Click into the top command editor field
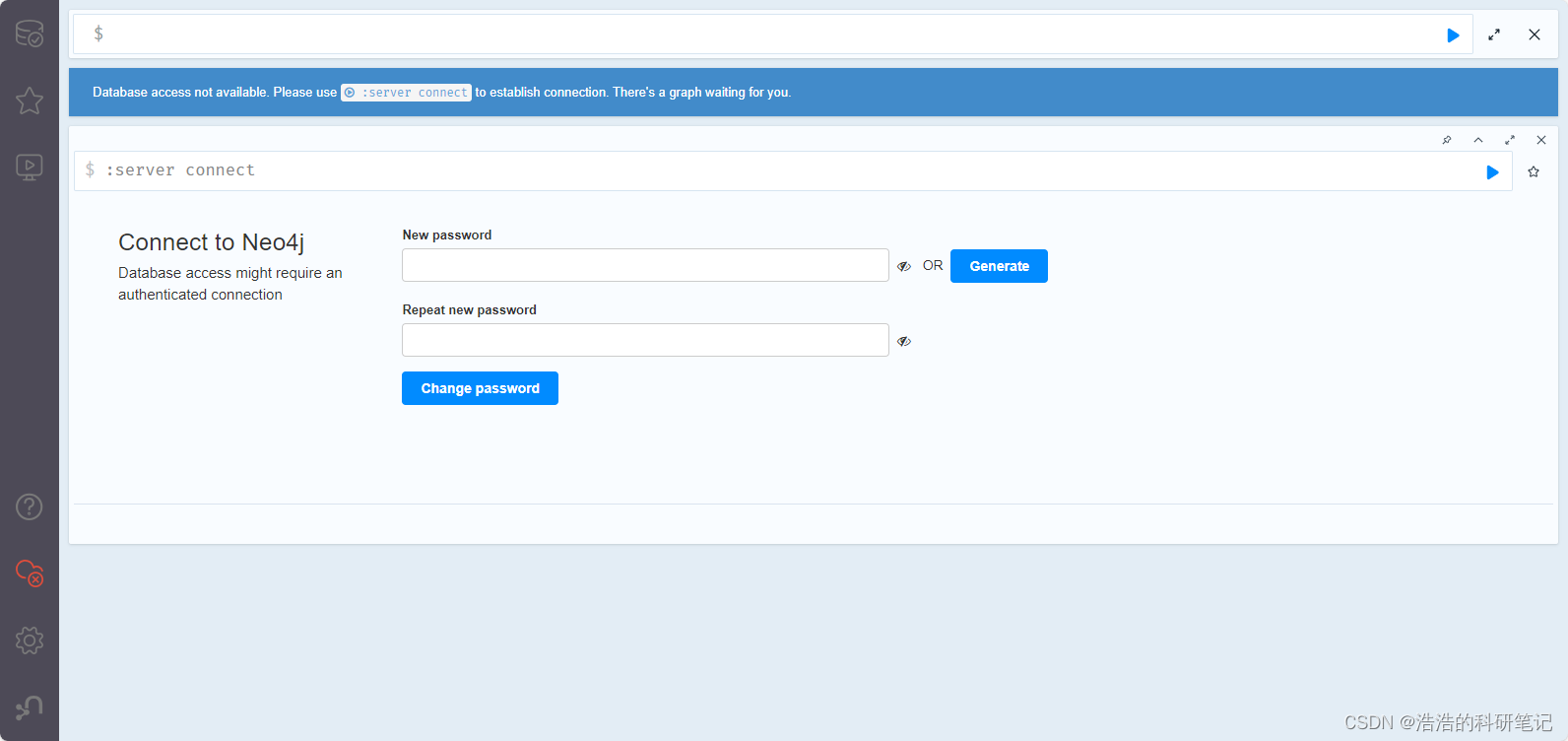The width and height of the screenshot is (1568, 741). 772,34
